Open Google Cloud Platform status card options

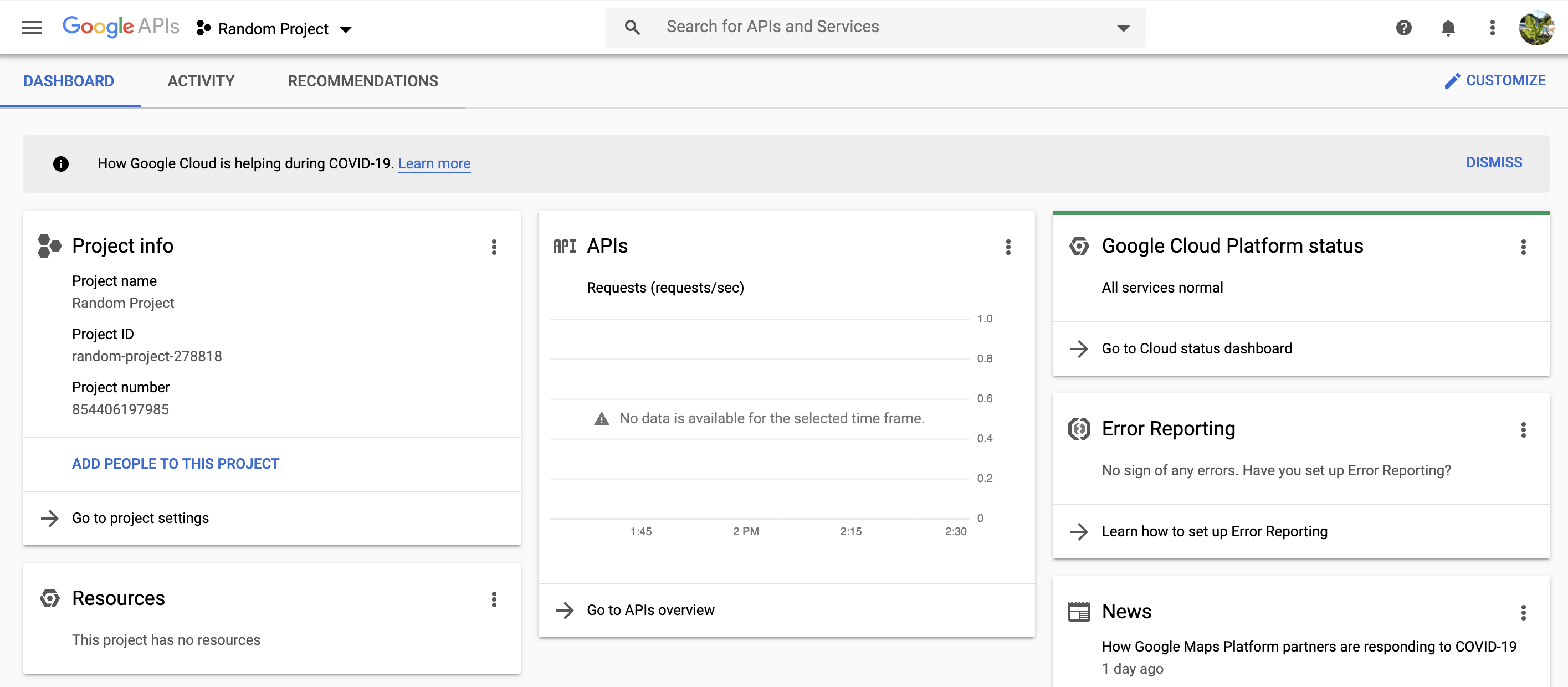(1523, 247)
